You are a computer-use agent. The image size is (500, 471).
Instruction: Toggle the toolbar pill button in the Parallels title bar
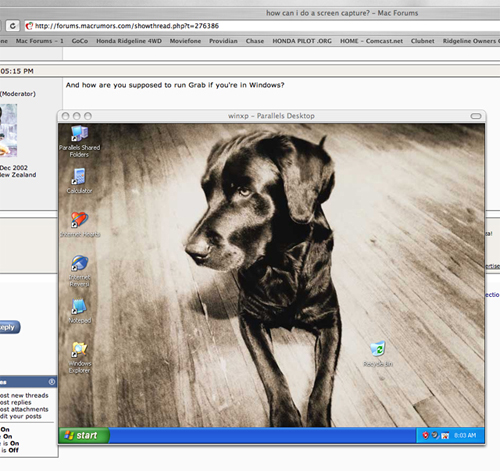click(x=476, y=116)
